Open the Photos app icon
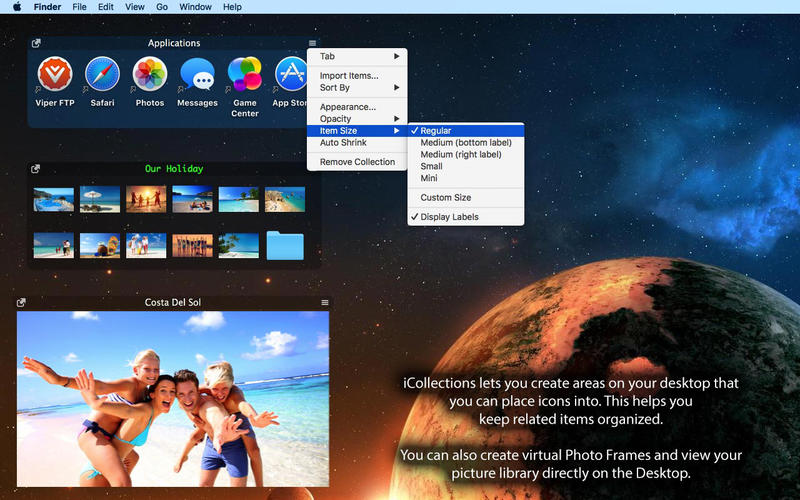The image size is (800, 500). (150, 75)
